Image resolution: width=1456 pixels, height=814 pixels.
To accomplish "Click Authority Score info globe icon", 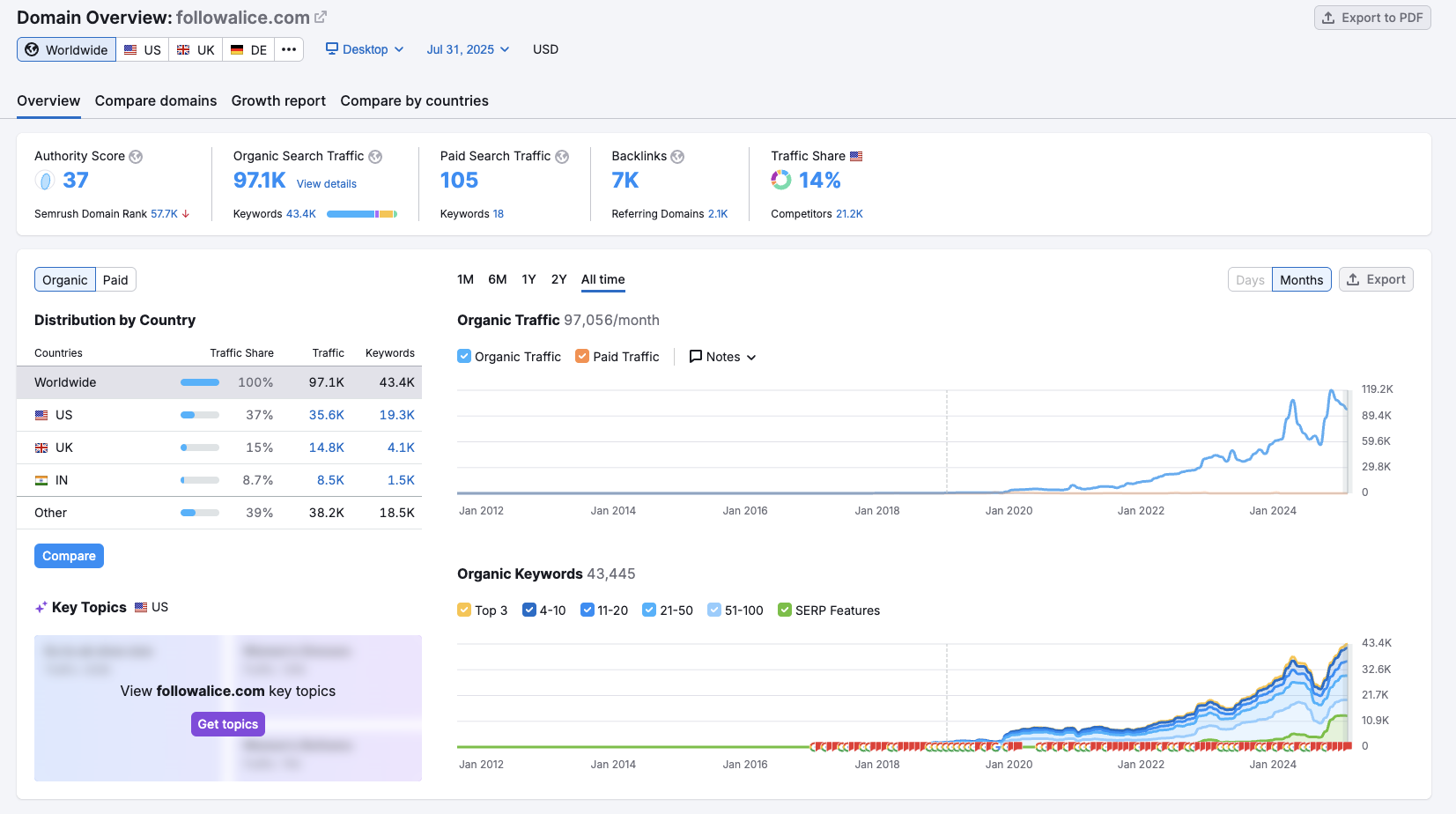I will [x=136, y=157].
